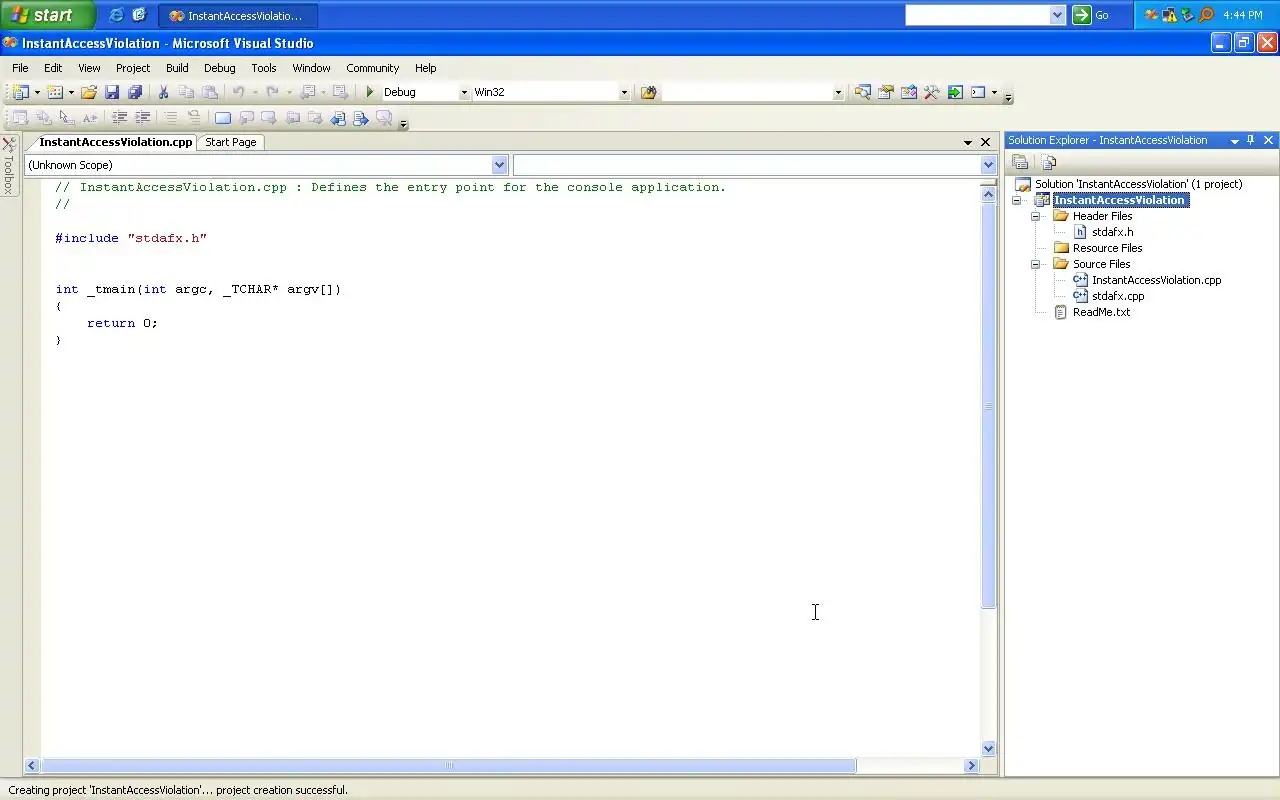Click the Save All multi-disk icon
The height and width of the screenshot is (800, 1280).
point(134,92)
